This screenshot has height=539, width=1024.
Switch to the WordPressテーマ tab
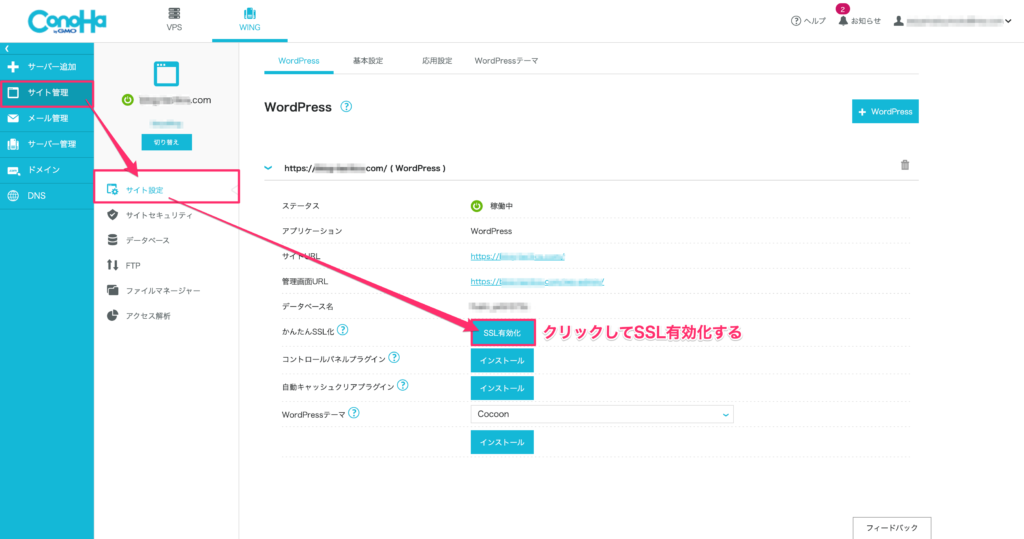pyautogui.click(x=506, y=61)
